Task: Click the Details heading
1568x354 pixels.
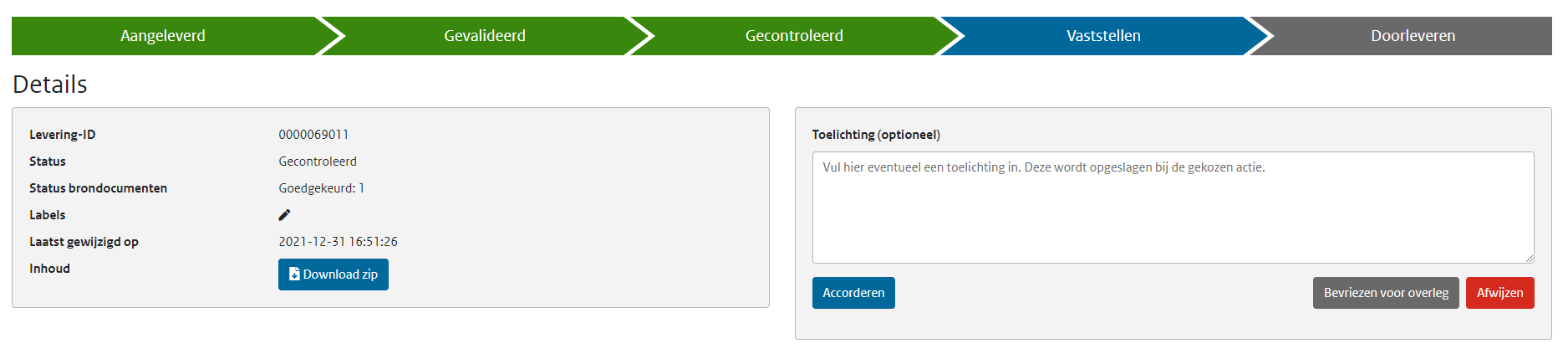Action: click(50, 85)
